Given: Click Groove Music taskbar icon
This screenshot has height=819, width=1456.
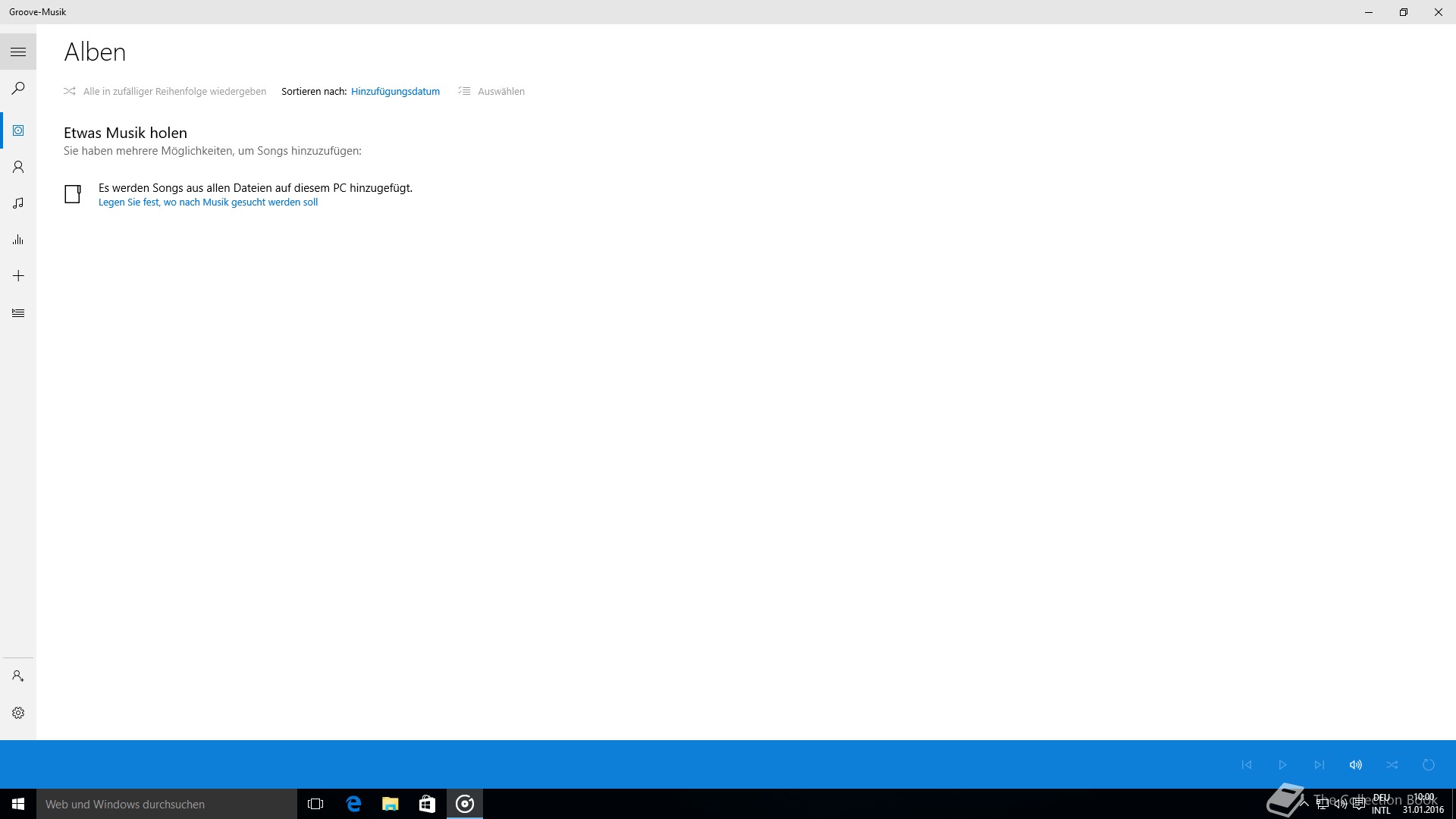Looking at the screenshot, I should [x=465, y=804].
